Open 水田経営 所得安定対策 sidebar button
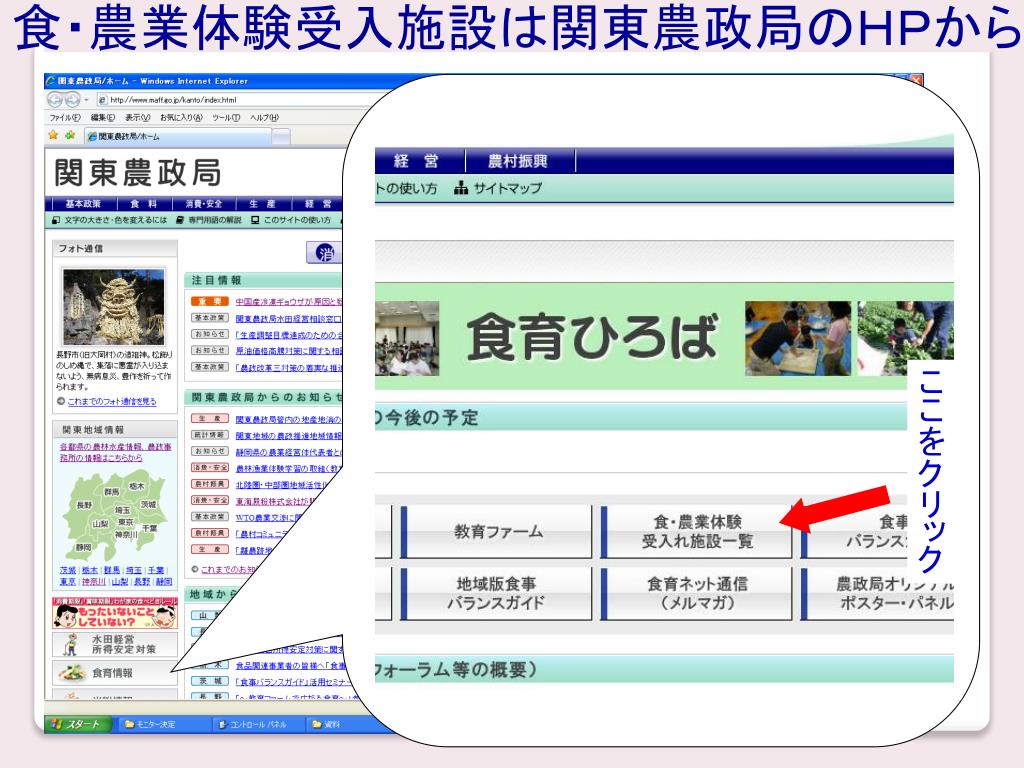The image size is (1024, 768). pyautogui.click(x=114, y=645)
